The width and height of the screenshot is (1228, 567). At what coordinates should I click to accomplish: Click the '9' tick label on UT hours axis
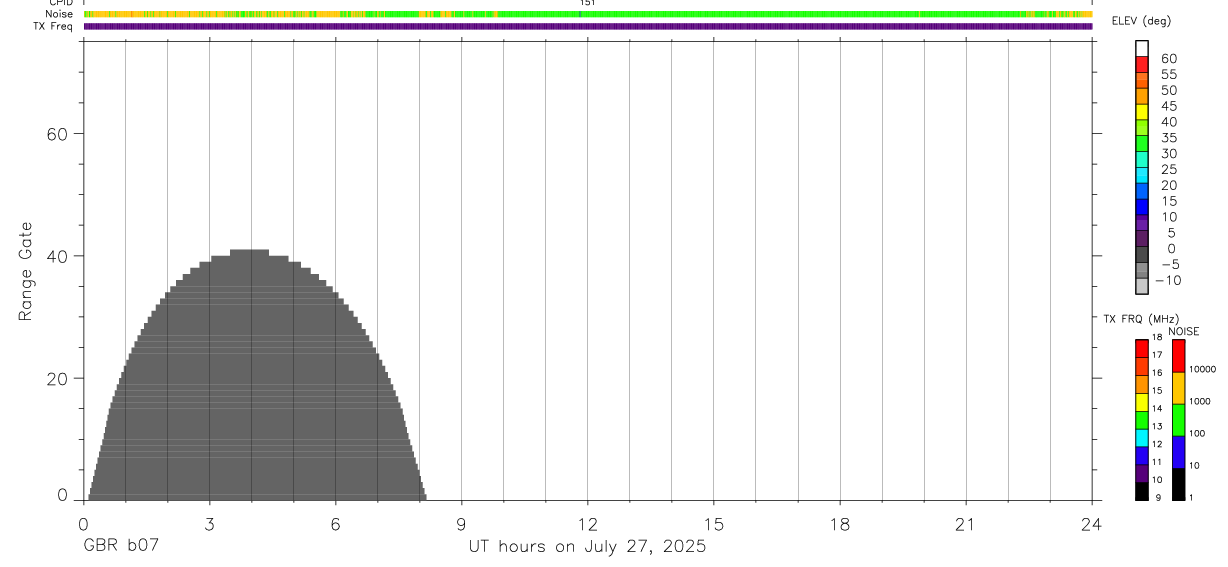click(461, 524)
